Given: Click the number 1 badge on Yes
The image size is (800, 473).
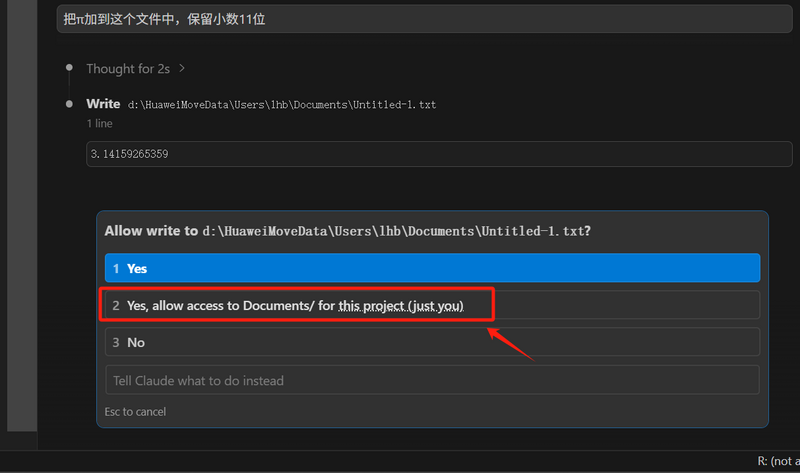Looking at the screenshot, I should (x=116, y=268).
